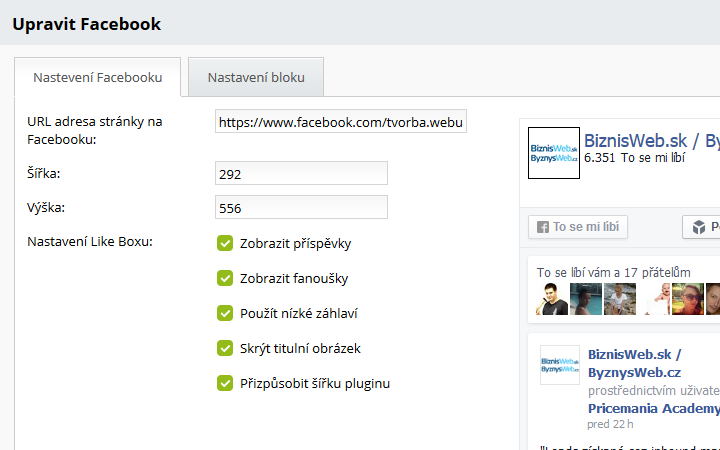Click the second fan photo with blue water

[586, 299]
